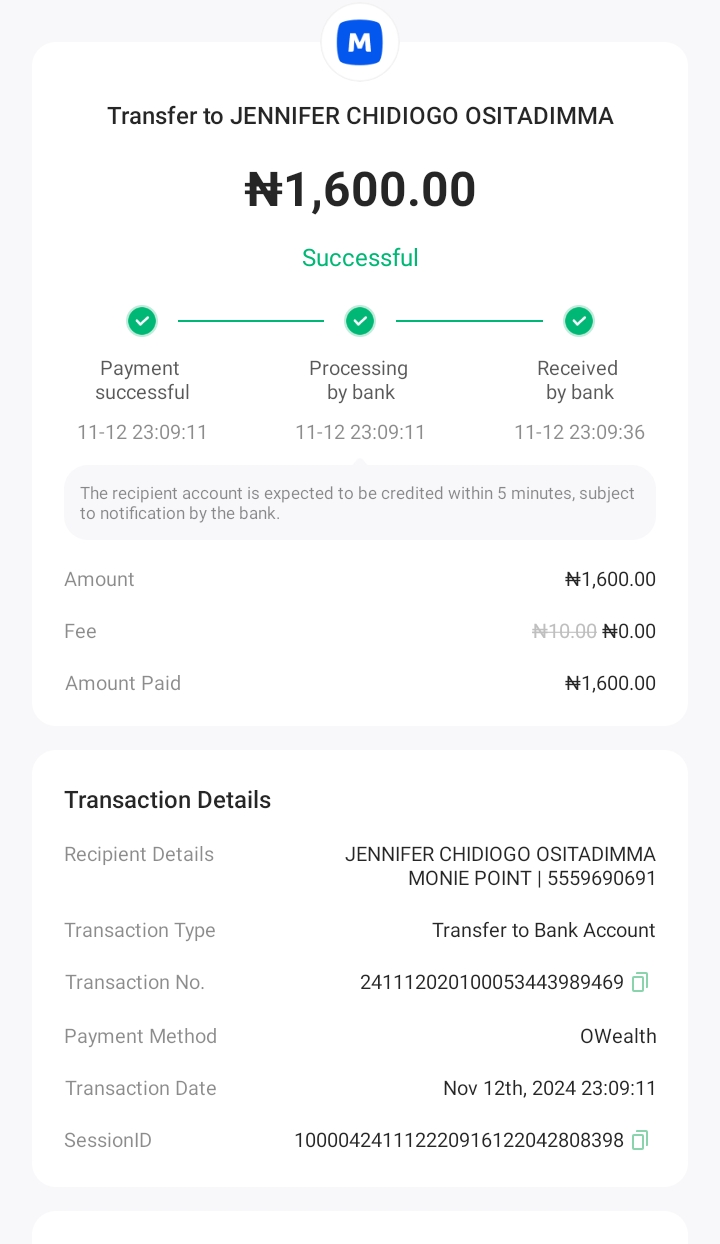Select the MONIE POINT account number line
Image resolution: width=720 pixels, height=1244 pixels.
point(532,879)
